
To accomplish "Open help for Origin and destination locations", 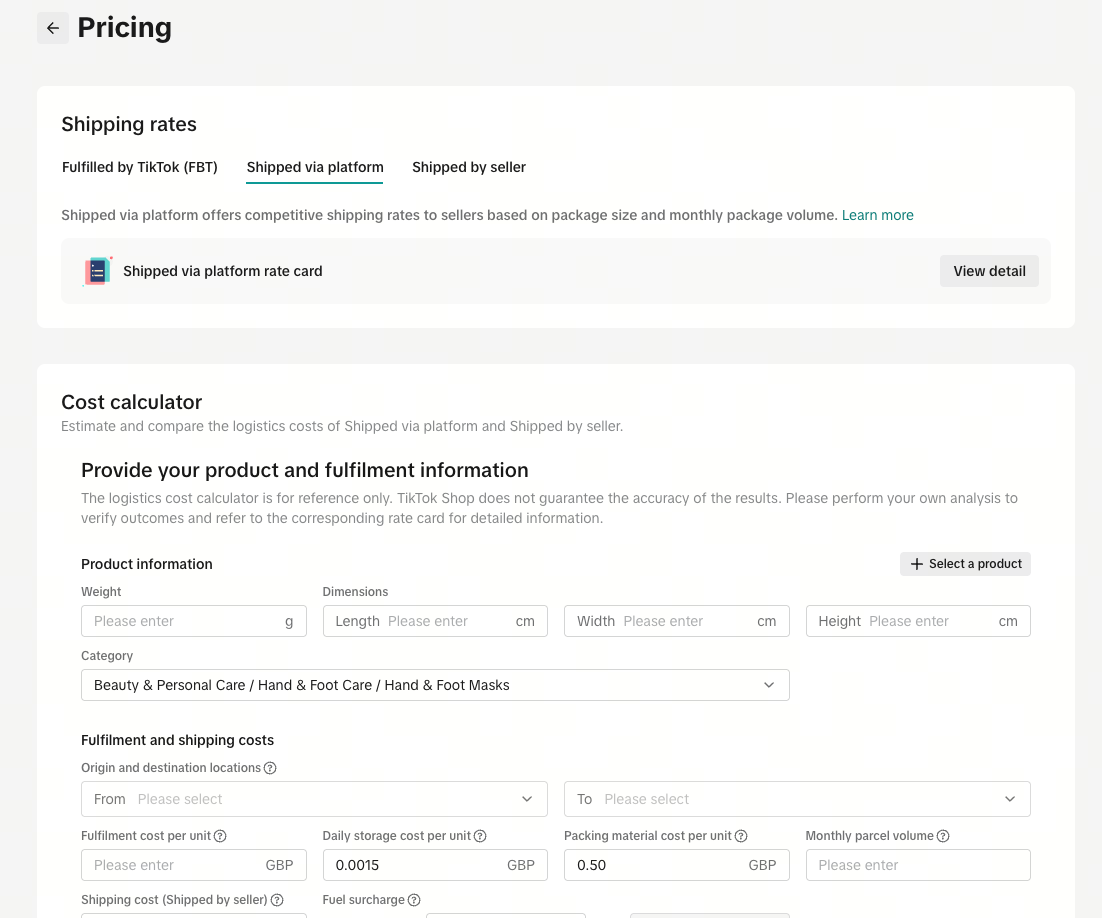I will click(270, 768).
